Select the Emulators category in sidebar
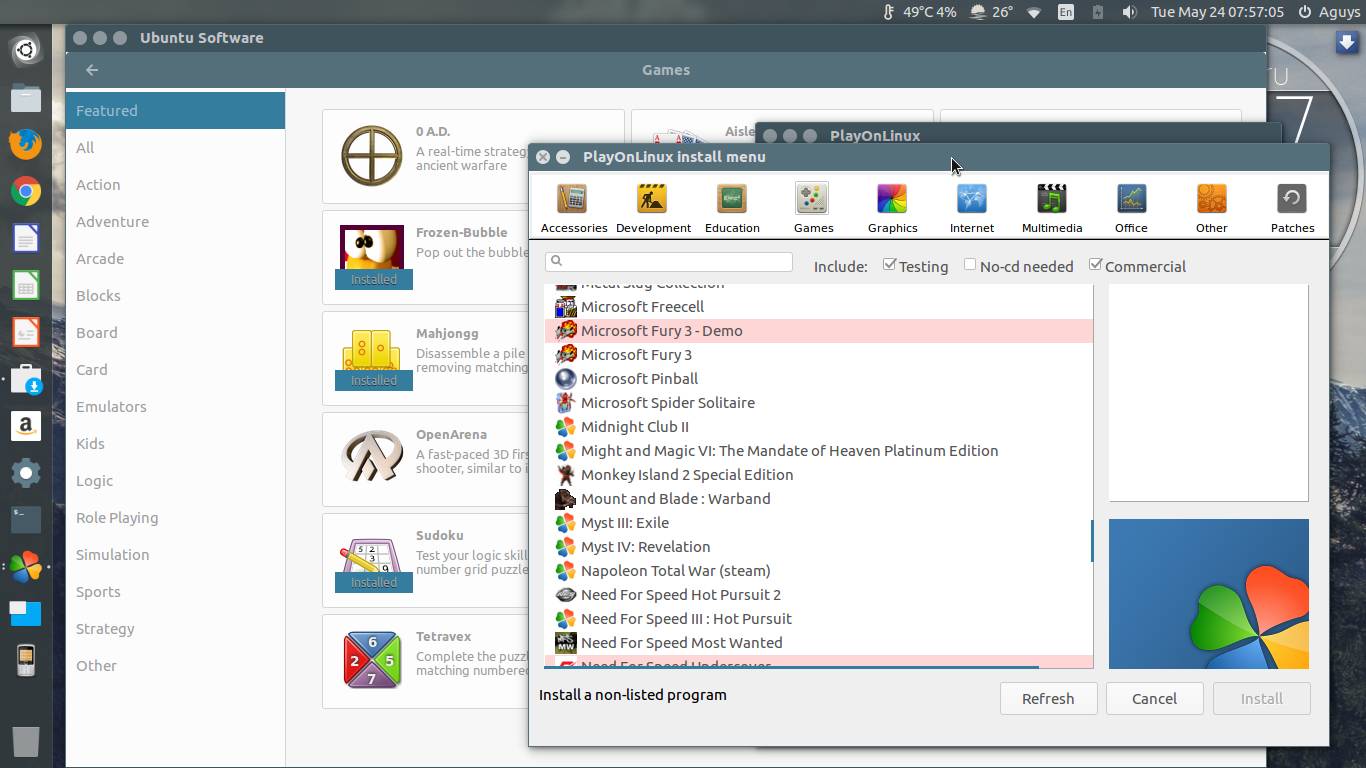 (x=175, y=407)
